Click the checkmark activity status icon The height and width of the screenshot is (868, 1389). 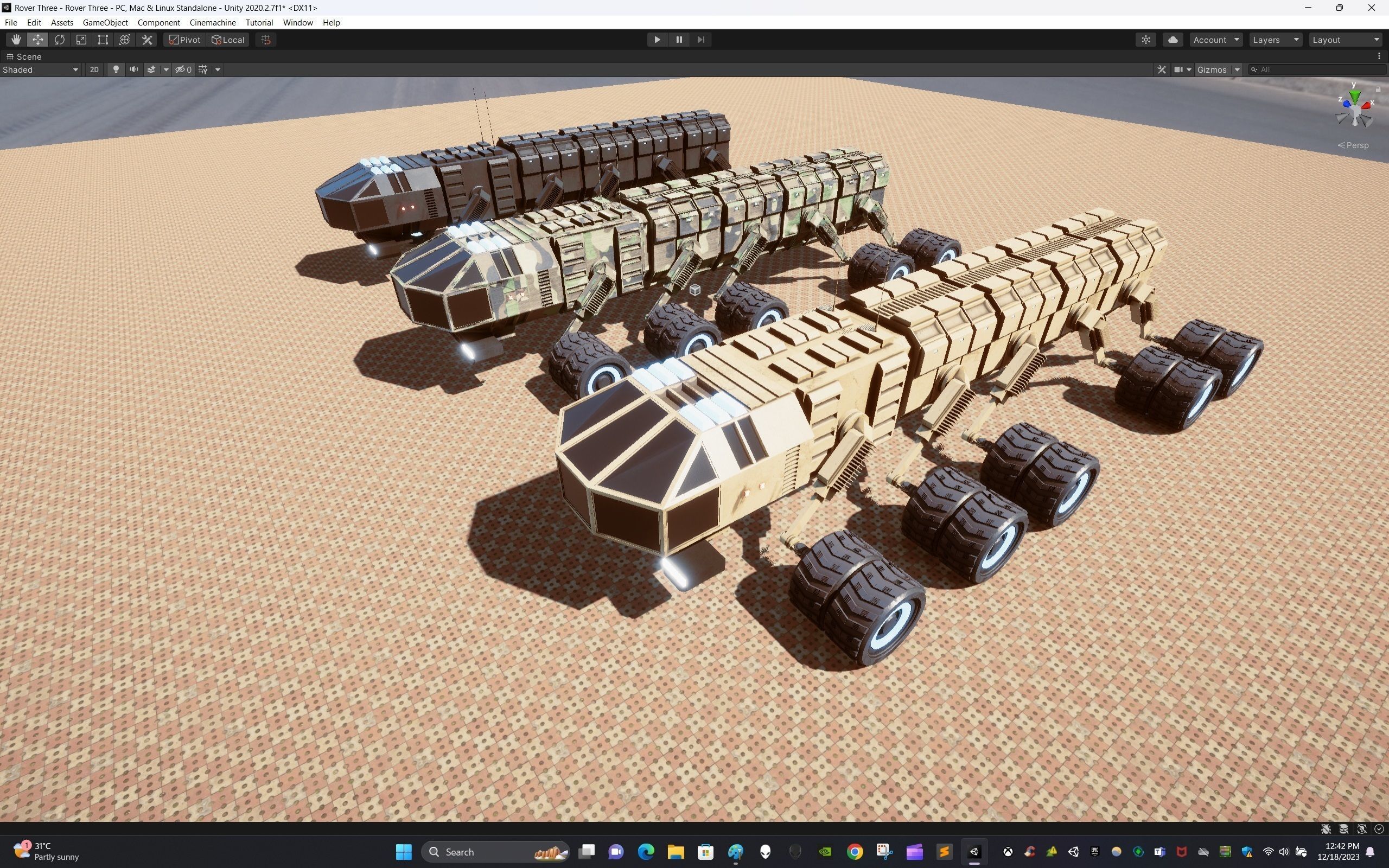1379,828
